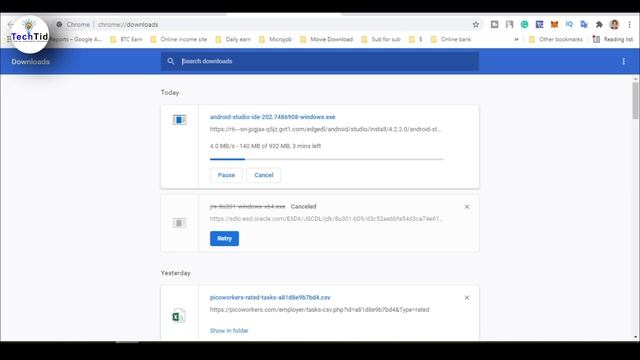Click the Yesterday section heading

point(176,273)
